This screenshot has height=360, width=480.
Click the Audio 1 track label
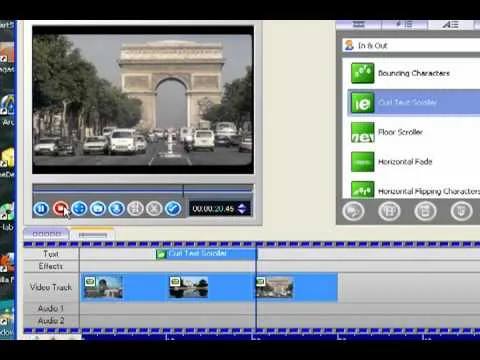pos(51,308)
